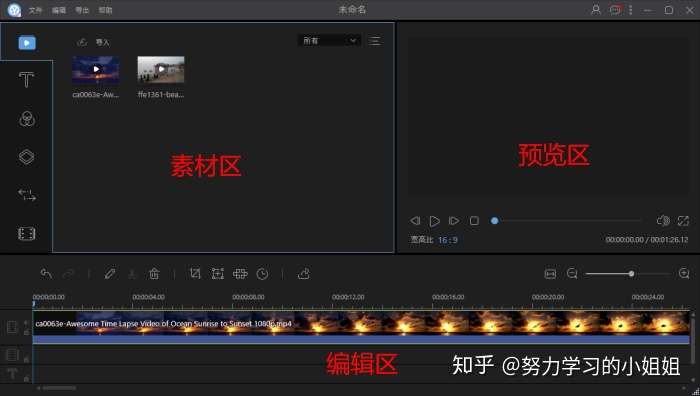The width and height of the screenshot is (700, 396).
Task: Click the 导入 import button label
Action: (x=103, y=42)
